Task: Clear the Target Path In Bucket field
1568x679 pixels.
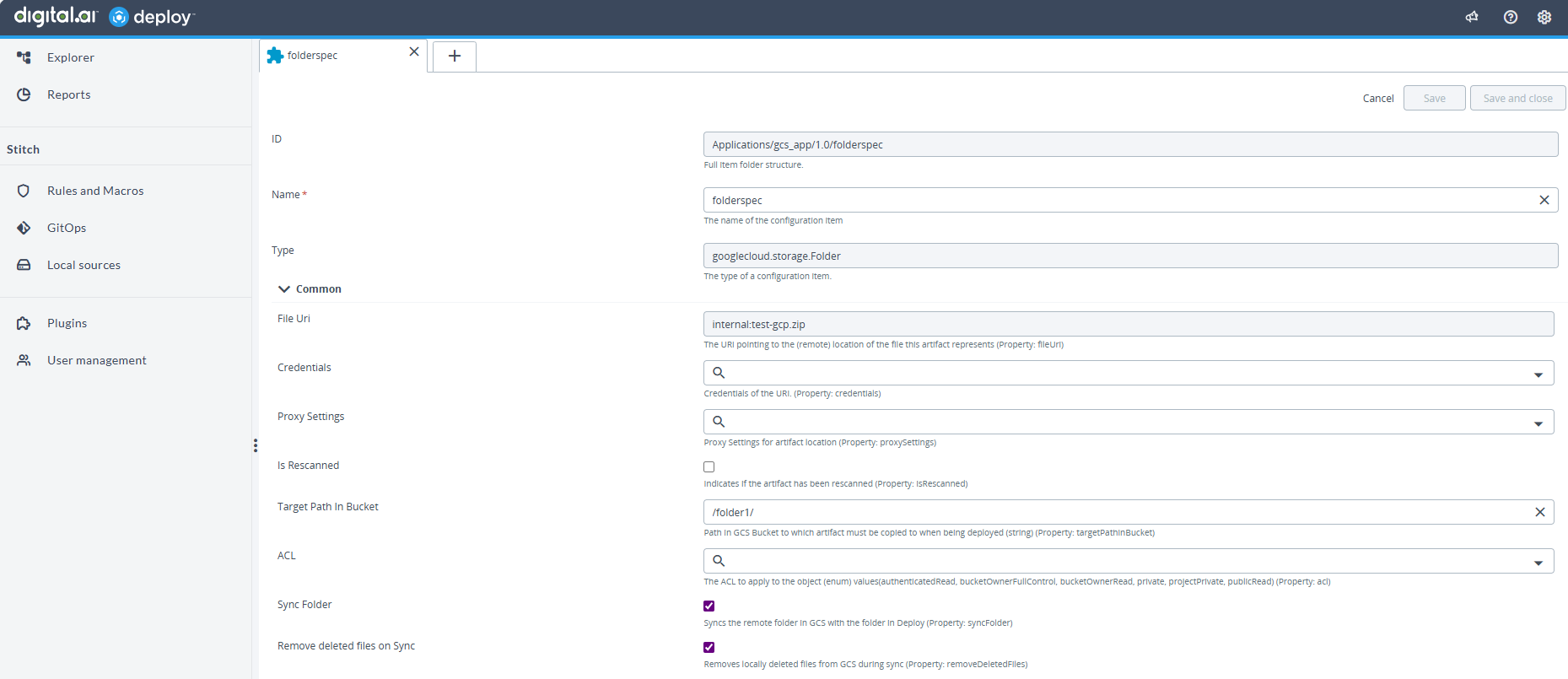Action: pyautogui.click(x=1540, y=512)
